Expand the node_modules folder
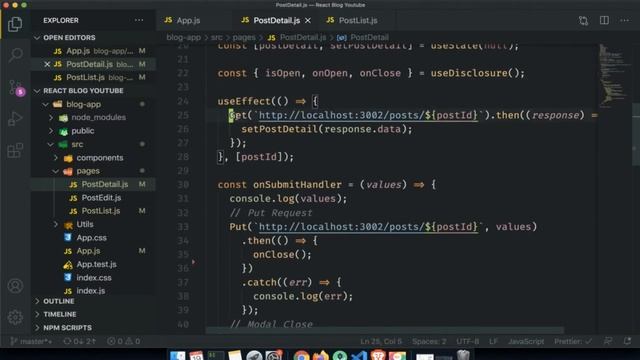Viewport: 640px width, 360px height. (x=51, y=118)
